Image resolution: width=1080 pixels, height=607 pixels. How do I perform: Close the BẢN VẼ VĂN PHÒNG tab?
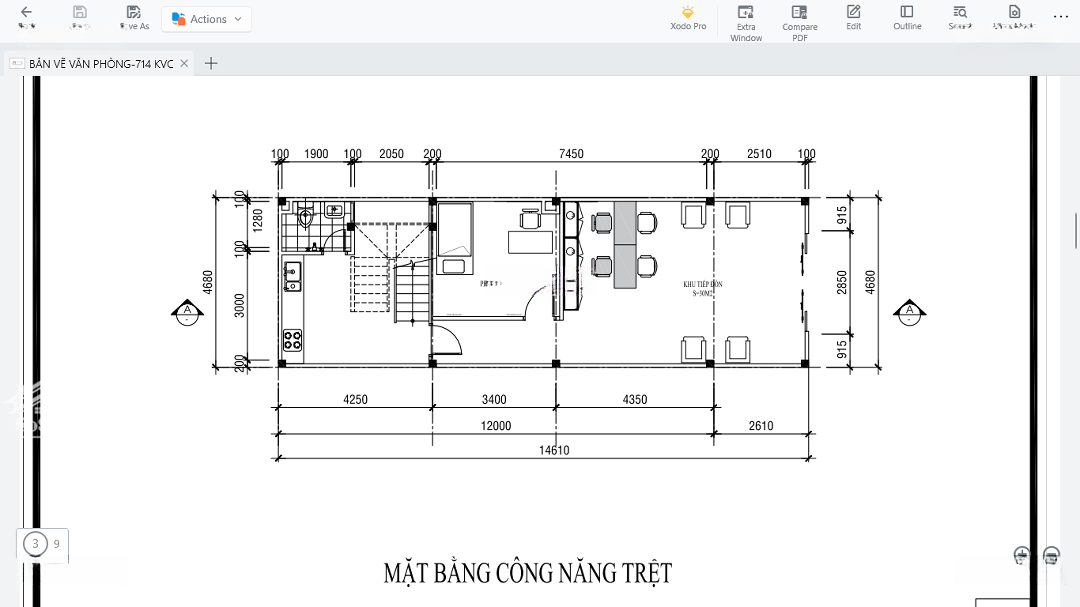tap(186, 64)
